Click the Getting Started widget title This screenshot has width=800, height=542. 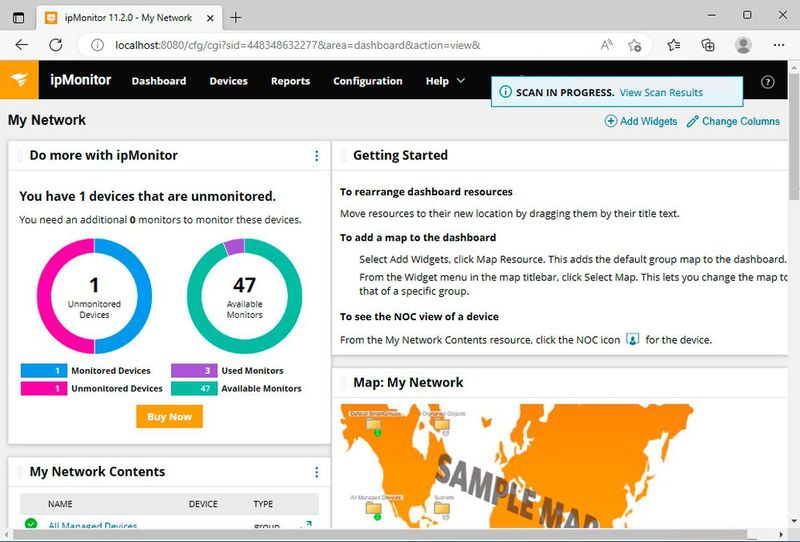(401, 155)
